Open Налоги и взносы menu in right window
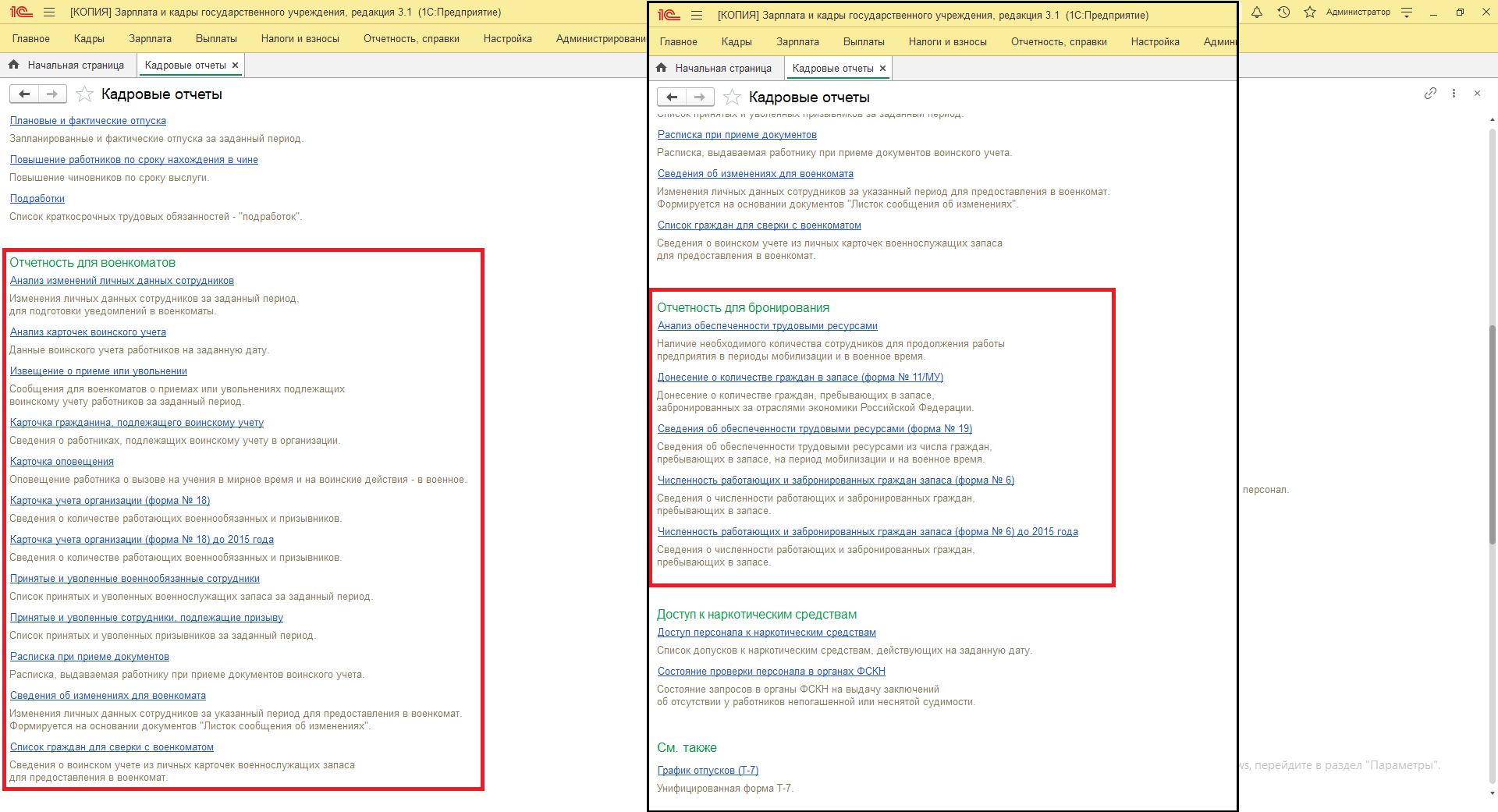The height and width of the screenshot is (812, 1498). tap(948, 42)
